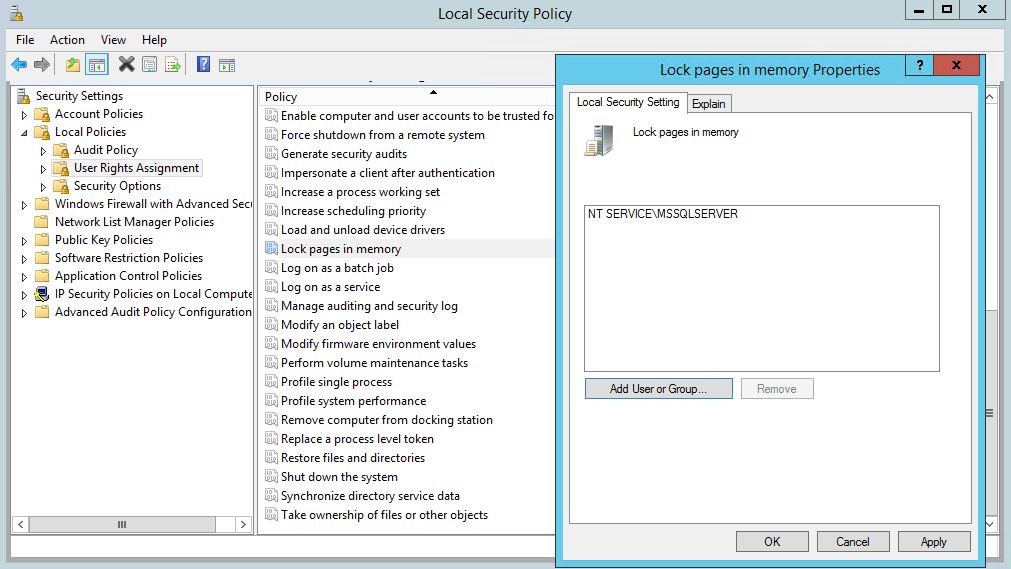Click the Security Options folder icon

[61, 186]
